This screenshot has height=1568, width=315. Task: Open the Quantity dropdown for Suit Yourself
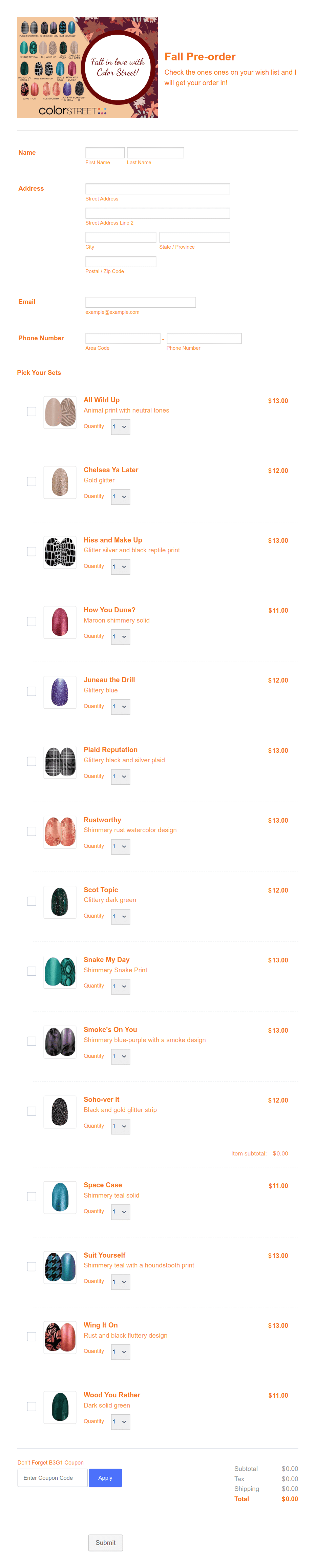tap(120, 1282)
